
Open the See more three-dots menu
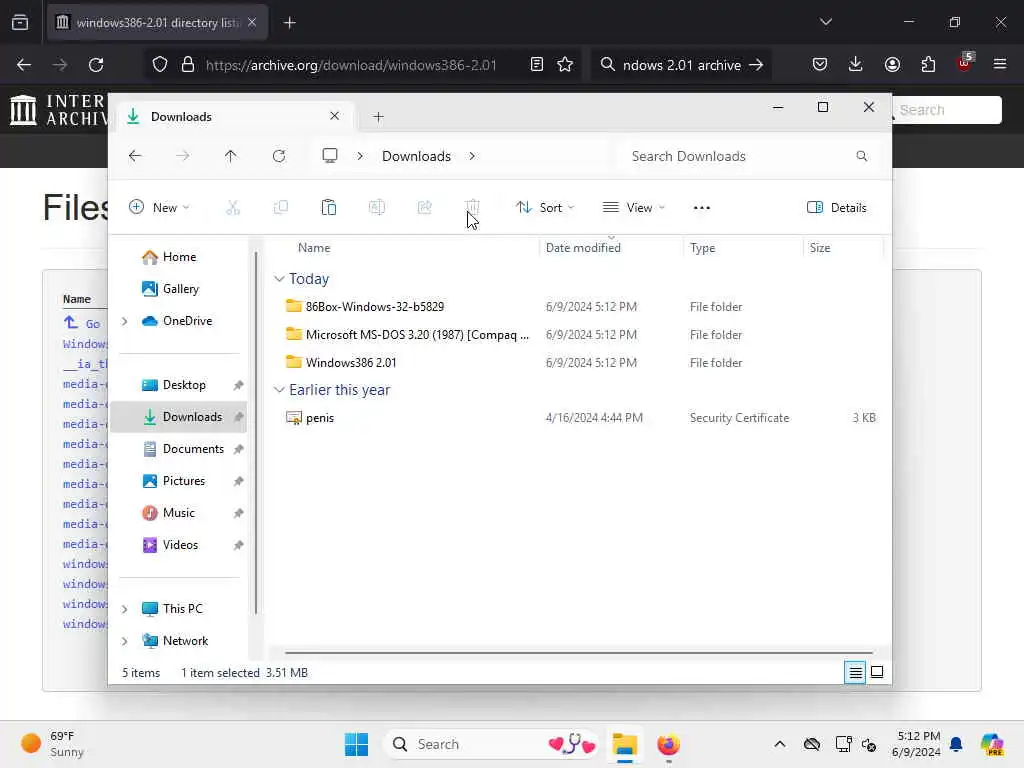tap(701, 208)
